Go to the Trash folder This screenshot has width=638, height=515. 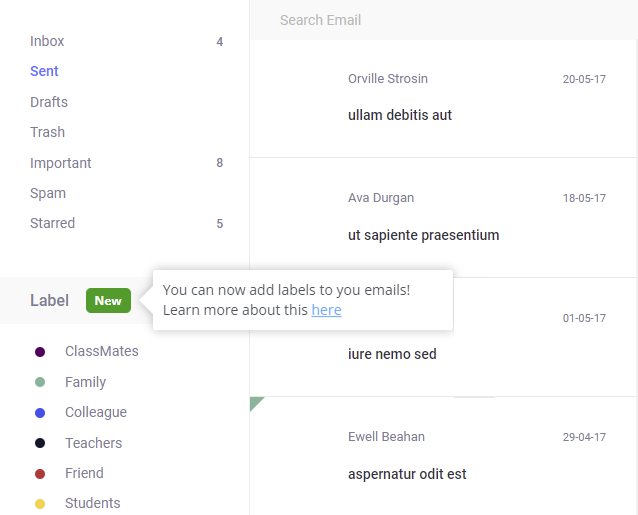47,132
